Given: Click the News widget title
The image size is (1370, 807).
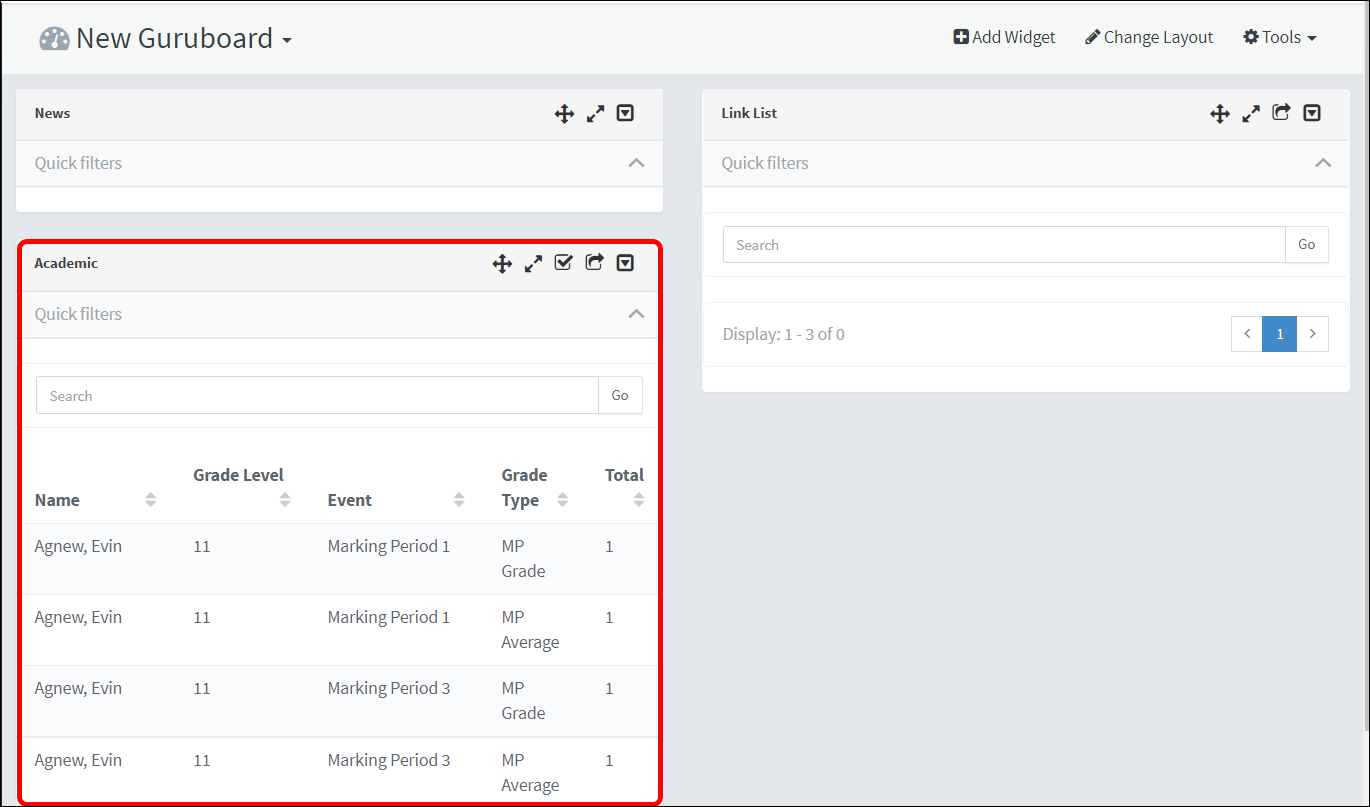Looking at the screenshot, I should (52, 113).
